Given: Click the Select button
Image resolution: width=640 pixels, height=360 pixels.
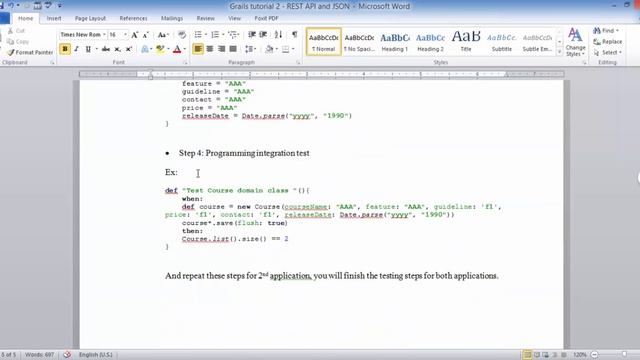Looking at the screenshot, I should click(x=607, y=52).
